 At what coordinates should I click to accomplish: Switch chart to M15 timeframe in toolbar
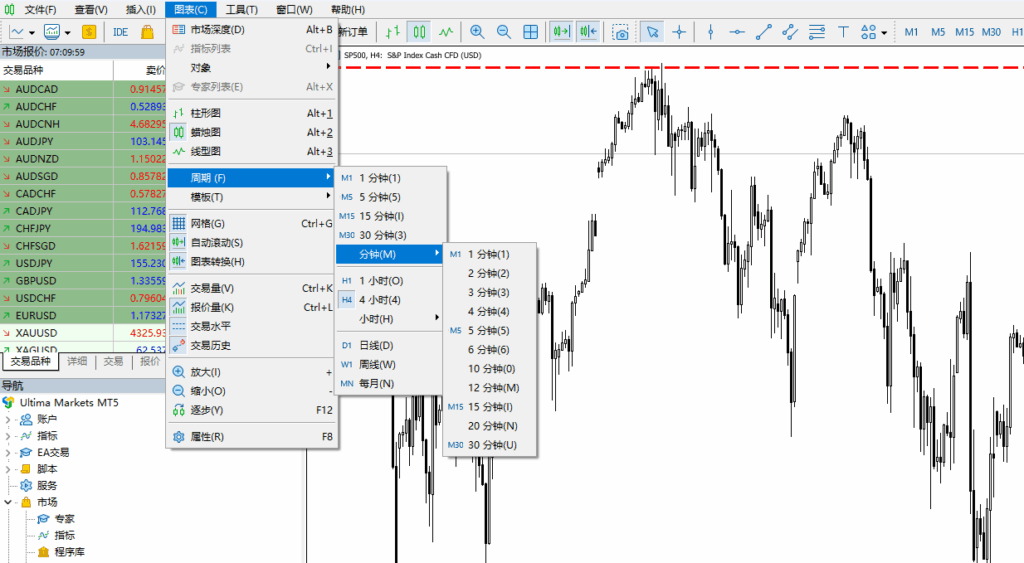pos(965,31)
